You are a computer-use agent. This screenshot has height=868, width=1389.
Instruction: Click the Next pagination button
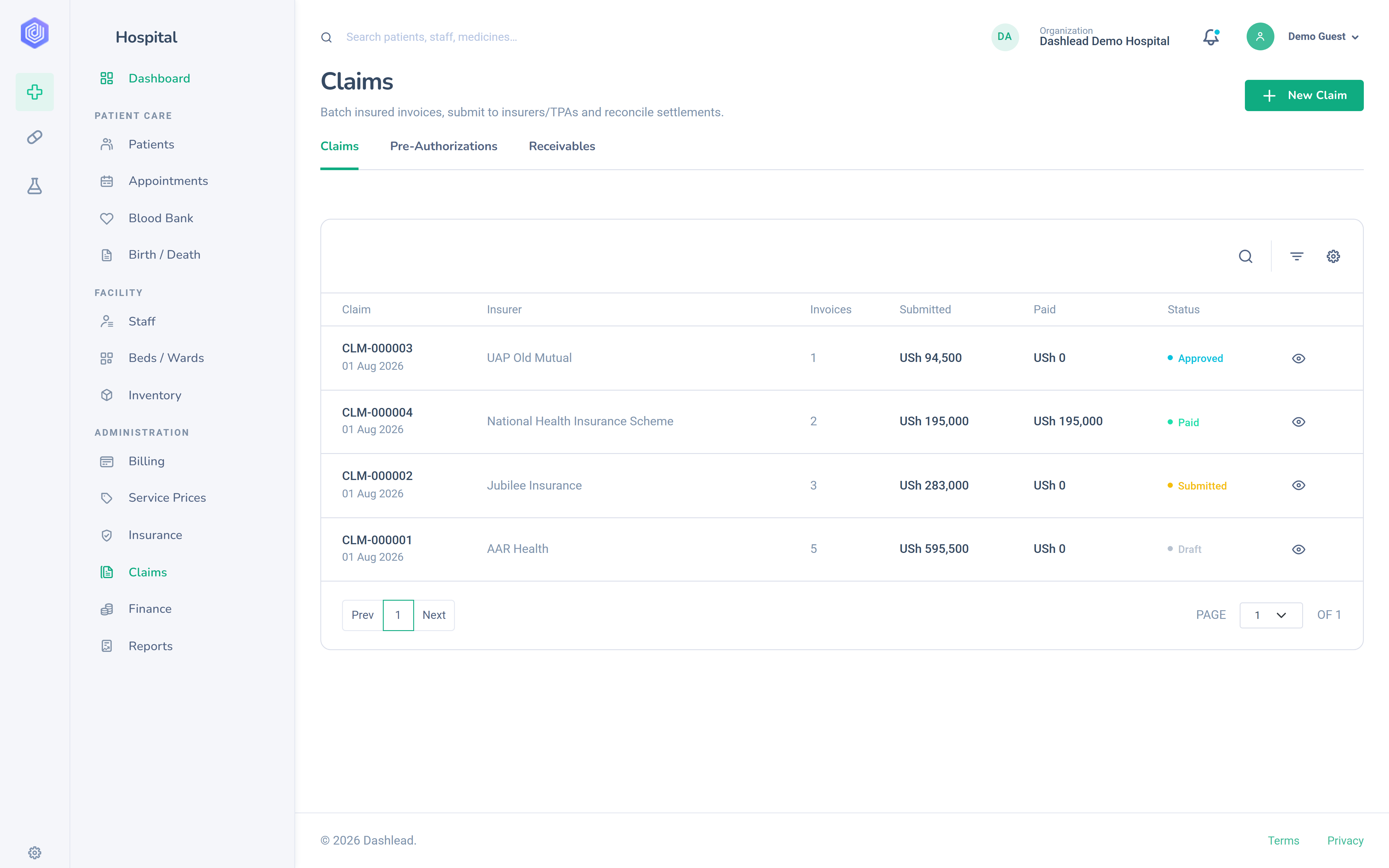434,615
